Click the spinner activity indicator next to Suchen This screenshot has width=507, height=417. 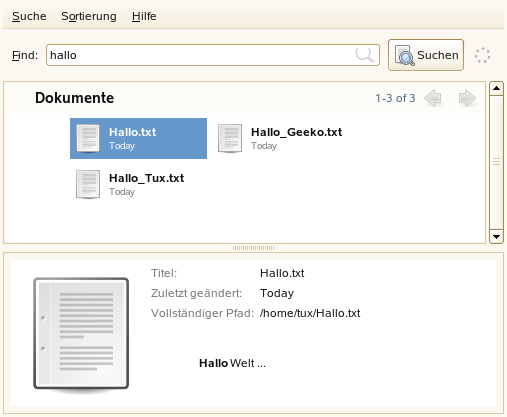tap(482, 55)
